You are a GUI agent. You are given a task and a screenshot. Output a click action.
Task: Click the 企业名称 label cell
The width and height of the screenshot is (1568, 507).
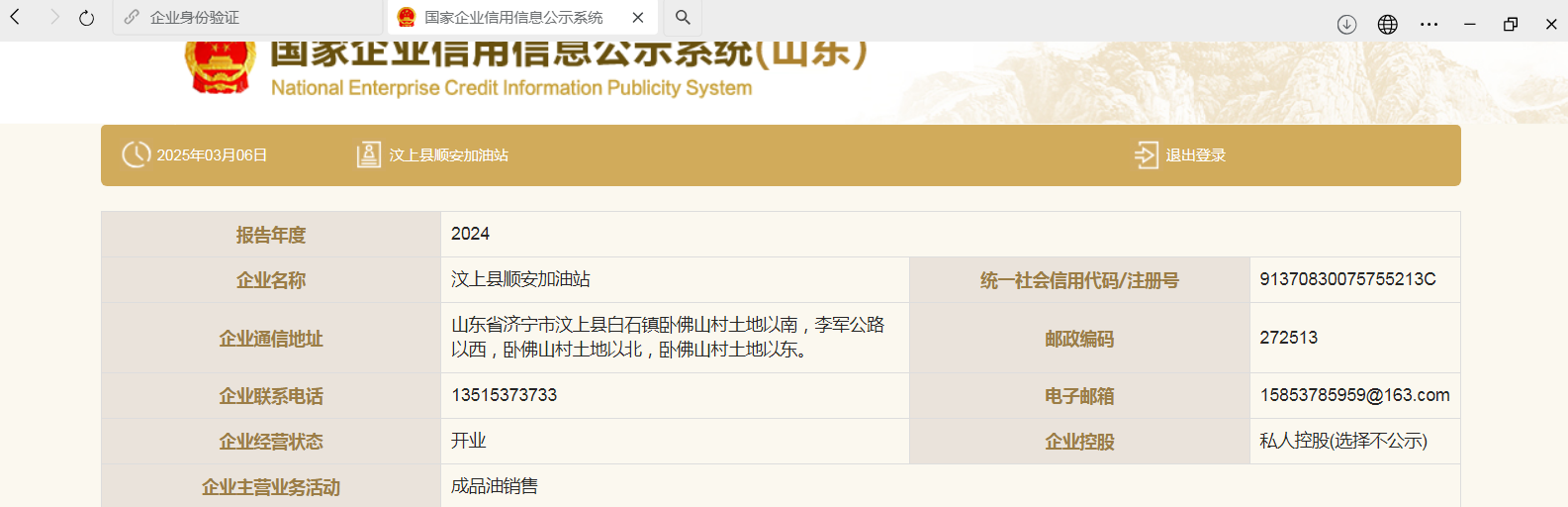[271, 280]
